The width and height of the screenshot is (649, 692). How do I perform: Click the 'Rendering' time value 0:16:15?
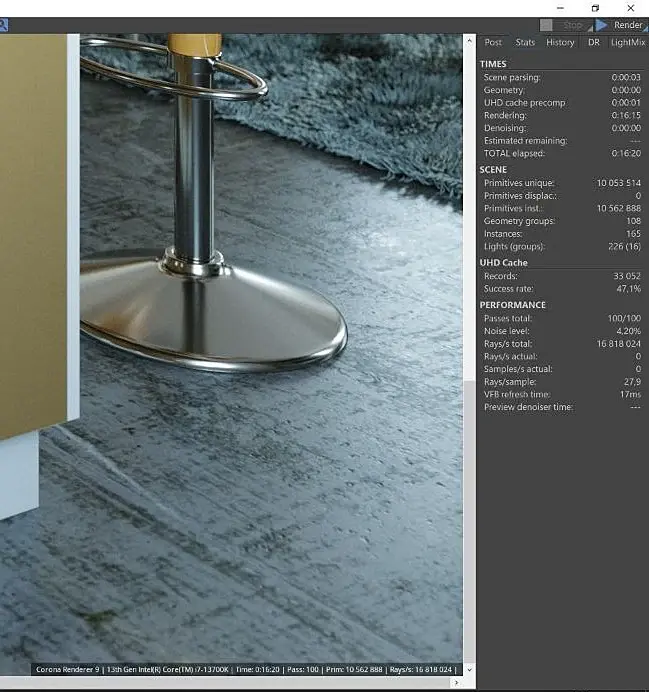pos(626,115)
